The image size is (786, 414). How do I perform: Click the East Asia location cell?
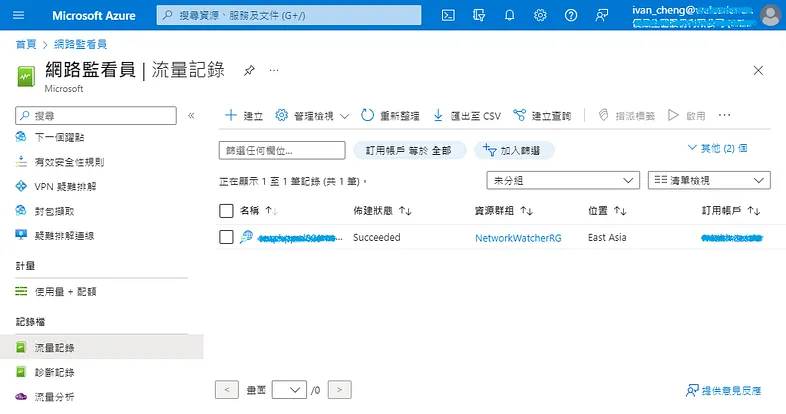pyautogui.click(x=607, y=238)
